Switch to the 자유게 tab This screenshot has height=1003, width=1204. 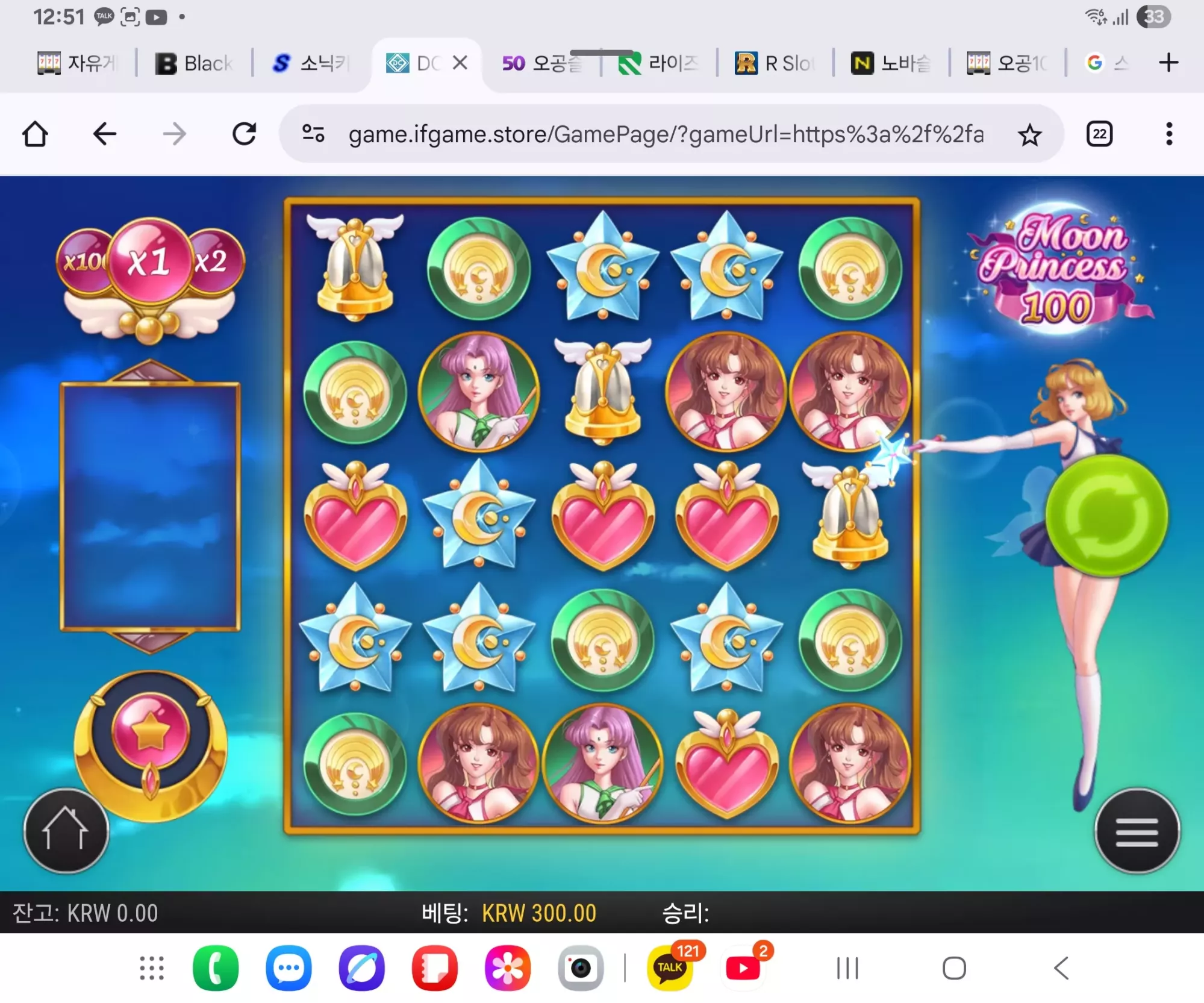point(77,63)
